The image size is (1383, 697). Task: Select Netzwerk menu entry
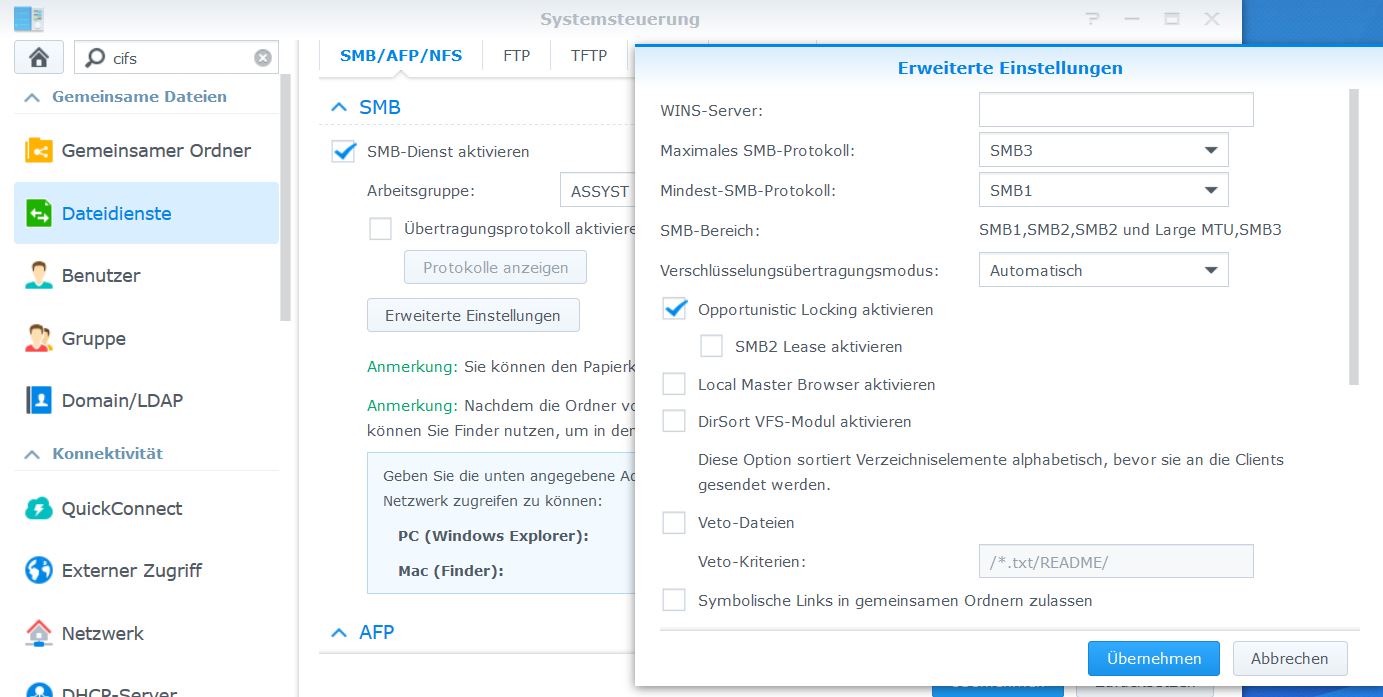tap(146, 634)
